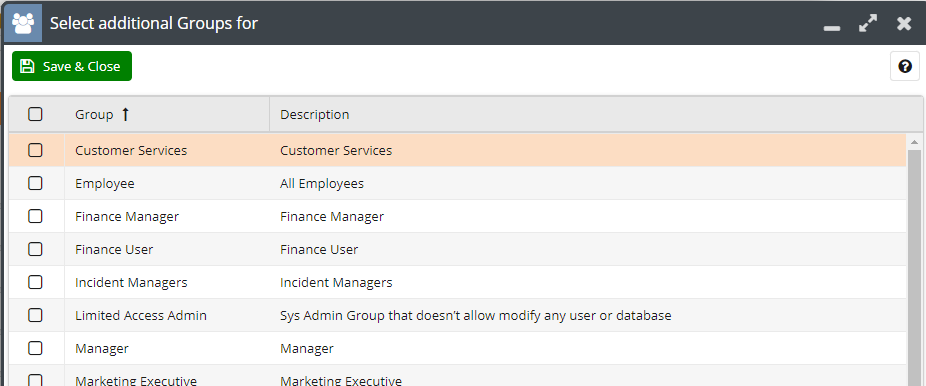This screenshot has width=926, height=386.
Task: Click the scrollbar up arrow
Action: 914,142
